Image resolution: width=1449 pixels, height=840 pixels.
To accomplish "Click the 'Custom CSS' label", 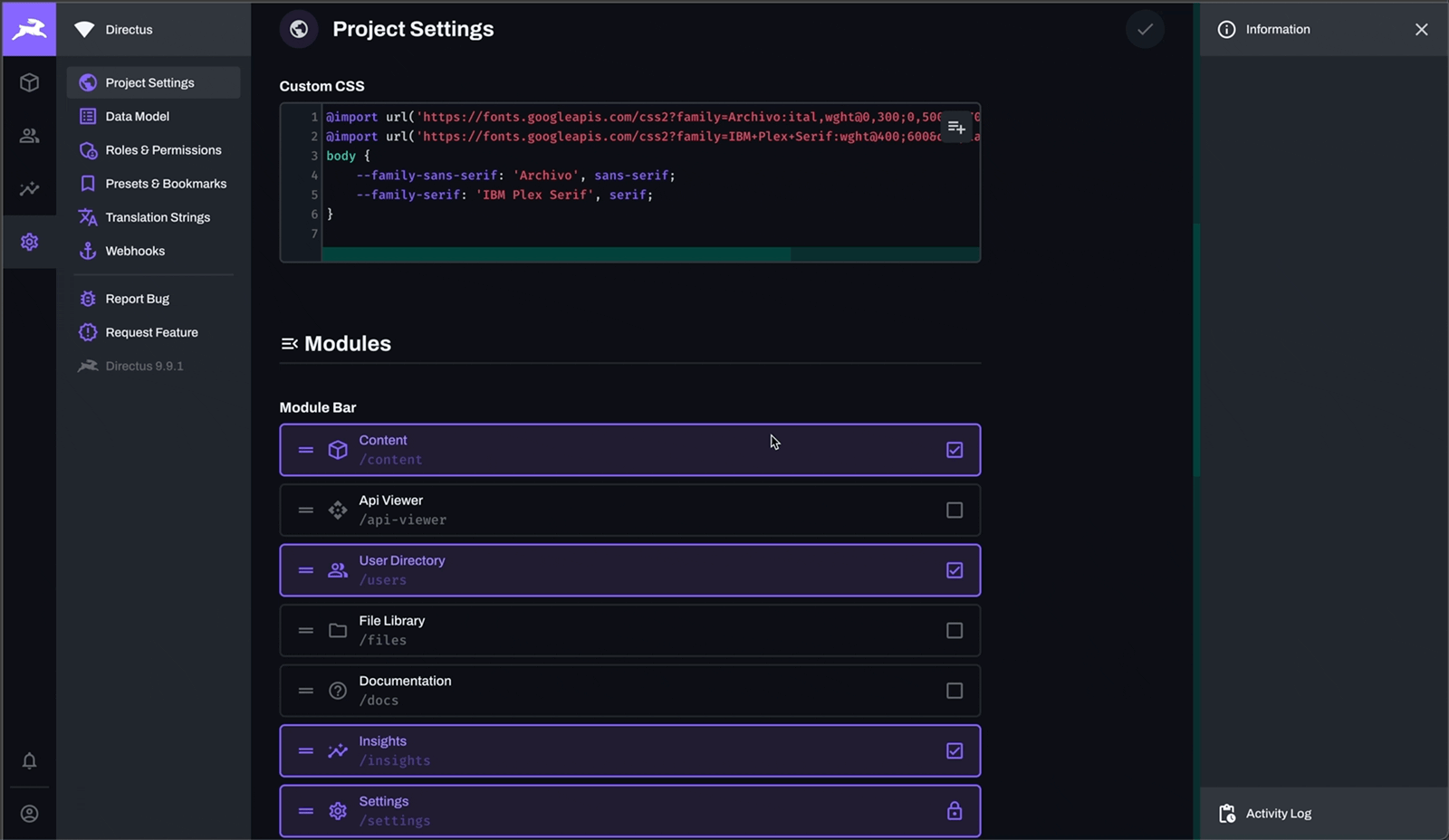I will pos(321,86).
